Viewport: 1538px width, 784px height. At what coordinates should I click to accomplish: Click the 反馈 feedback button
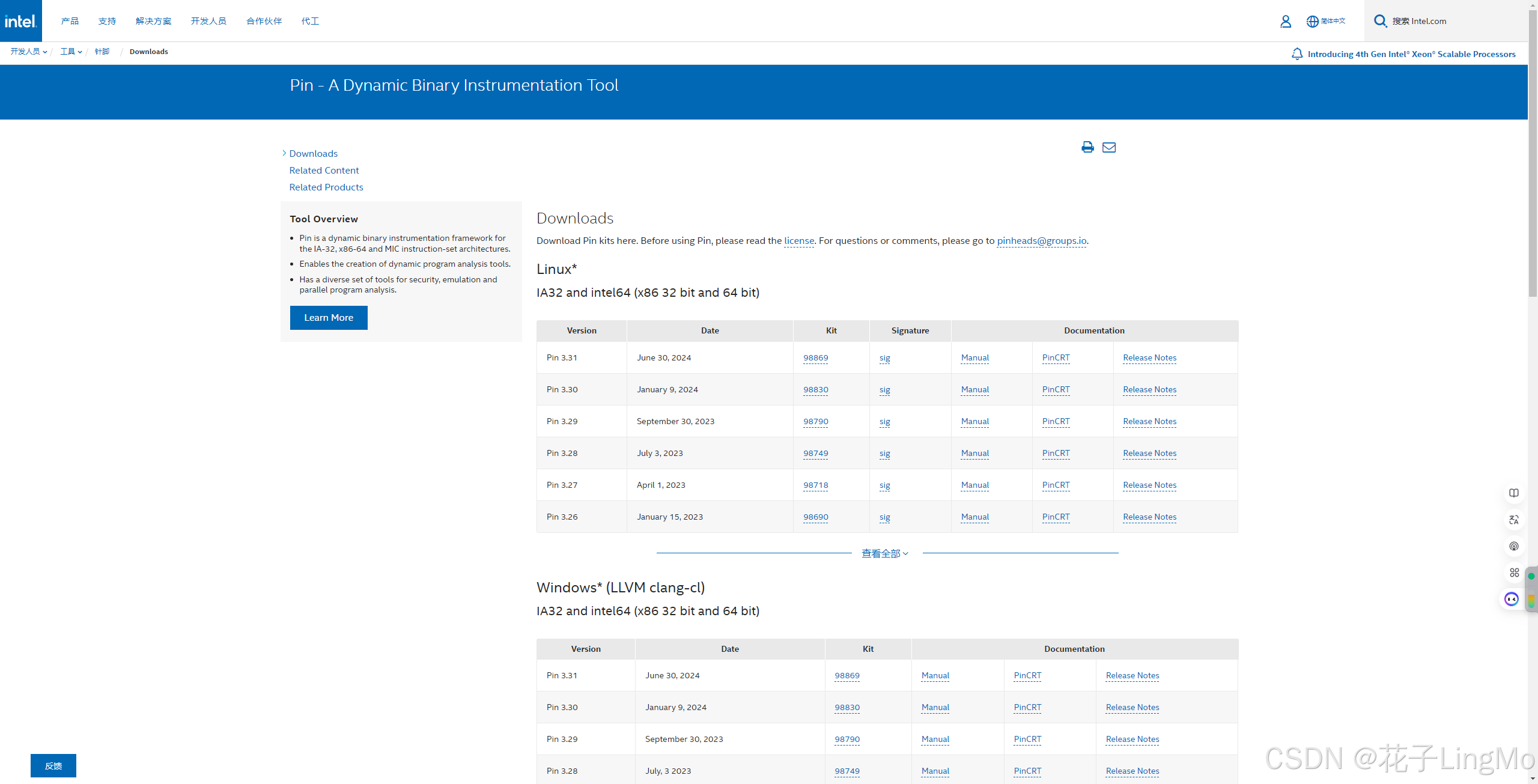click(53, 766)
